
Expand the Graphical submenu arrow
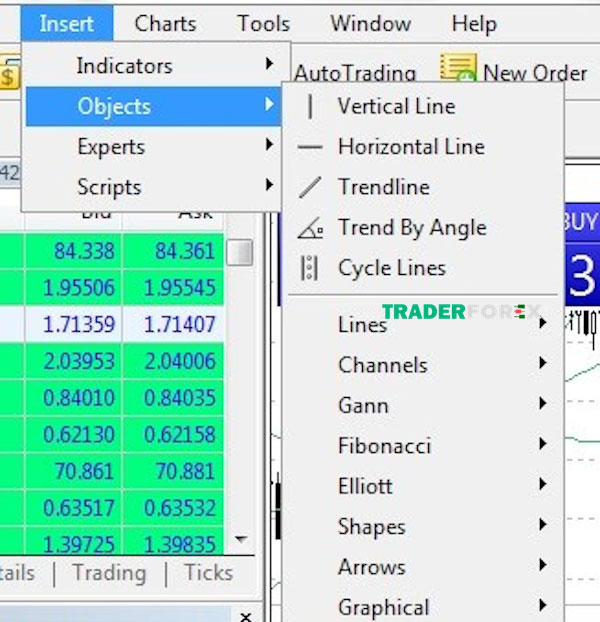pyautogui.click(x=543, y=605)
